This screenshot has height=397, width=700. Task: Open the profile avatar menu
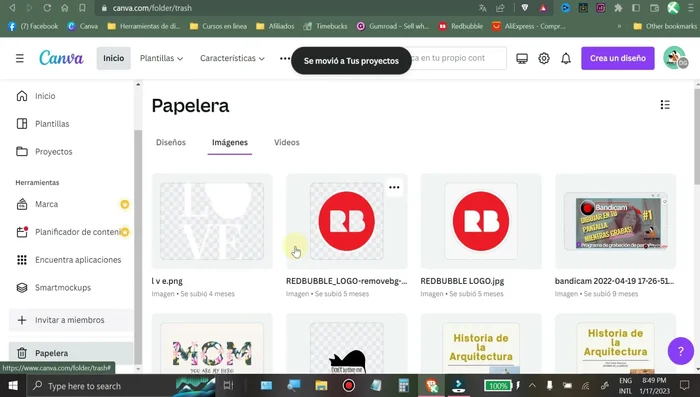pos(675,58)
